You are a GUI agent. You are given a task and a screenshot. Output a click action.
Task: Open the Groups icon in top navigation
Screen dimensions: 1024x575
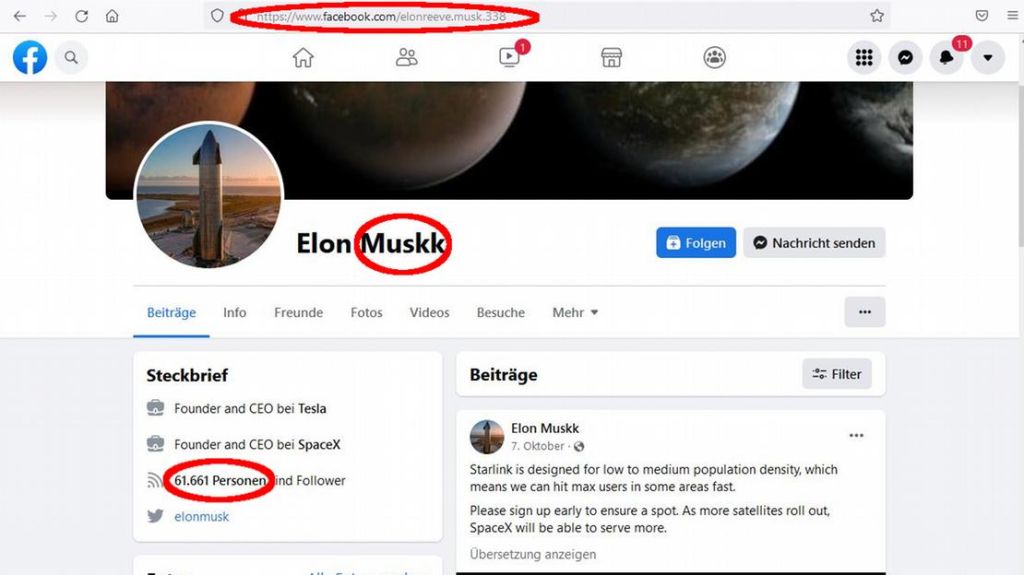pos(714,58)
